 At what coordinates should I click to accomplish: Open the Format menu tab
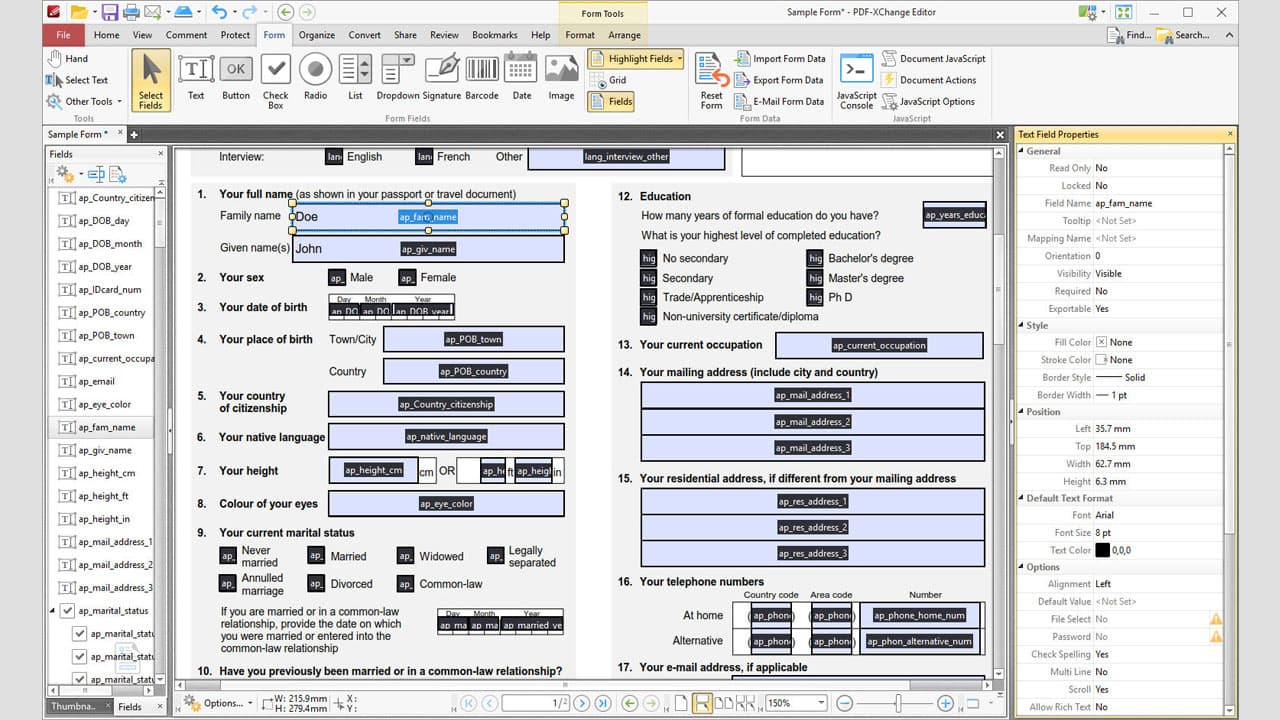(580, 34)
